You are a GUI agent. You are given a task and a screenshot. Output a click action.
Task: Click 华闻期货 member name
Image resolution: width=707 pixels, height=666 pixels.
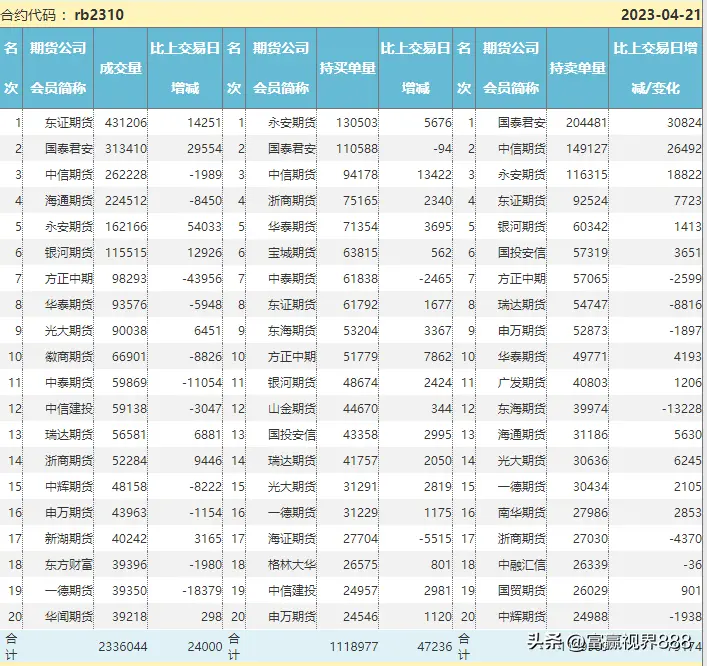tap(69, 617)
